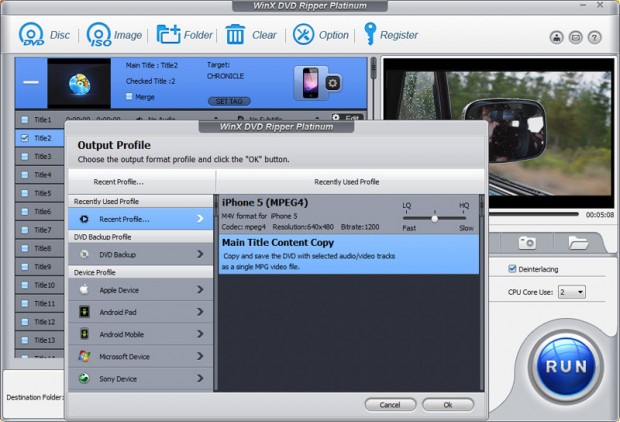Viewport: 620px width, 422px height.
Task: Enable the Merge checkbox
Action: click(129, 96)
